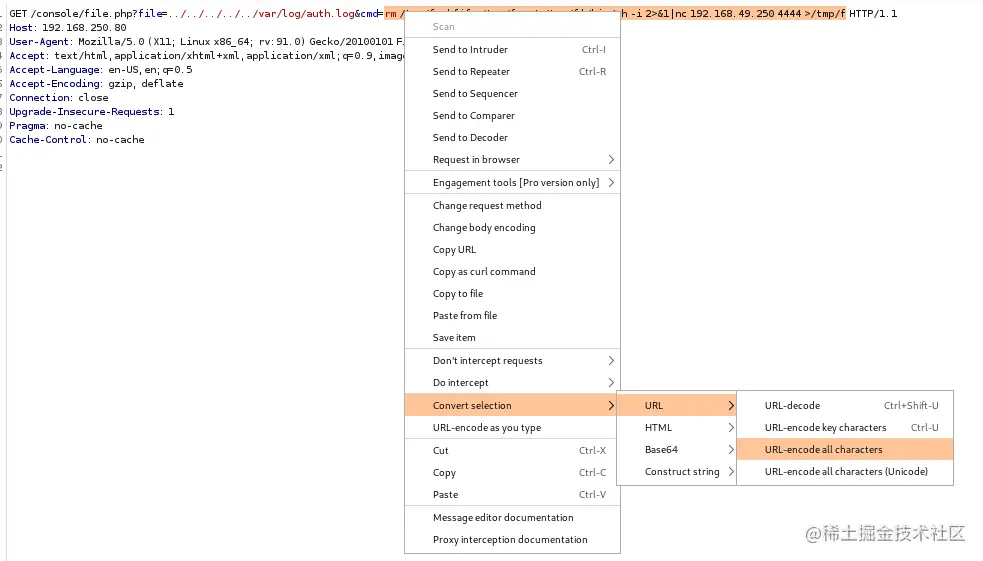Click the Accept-Encoding header value
This screenshot has height=561, width=983.
point(145,83)
